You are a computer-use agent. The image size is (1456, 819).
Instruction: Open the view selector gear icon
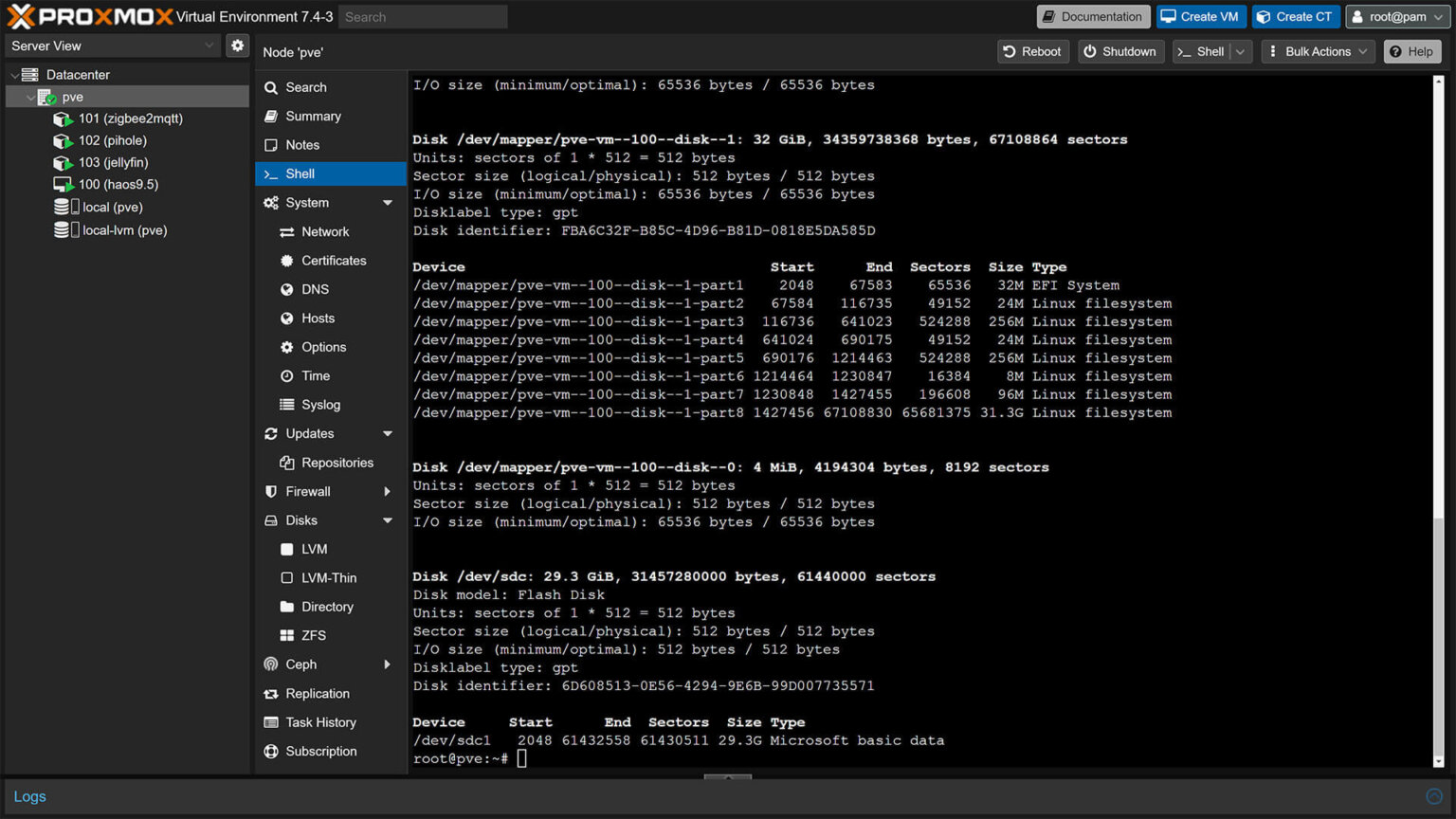point(237,45)
